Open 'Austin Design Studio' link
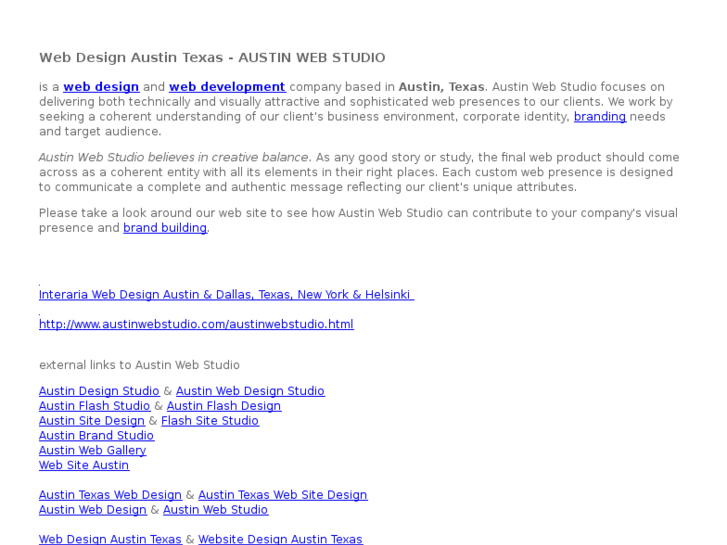 pyautogui.click(x=99, y=391)
